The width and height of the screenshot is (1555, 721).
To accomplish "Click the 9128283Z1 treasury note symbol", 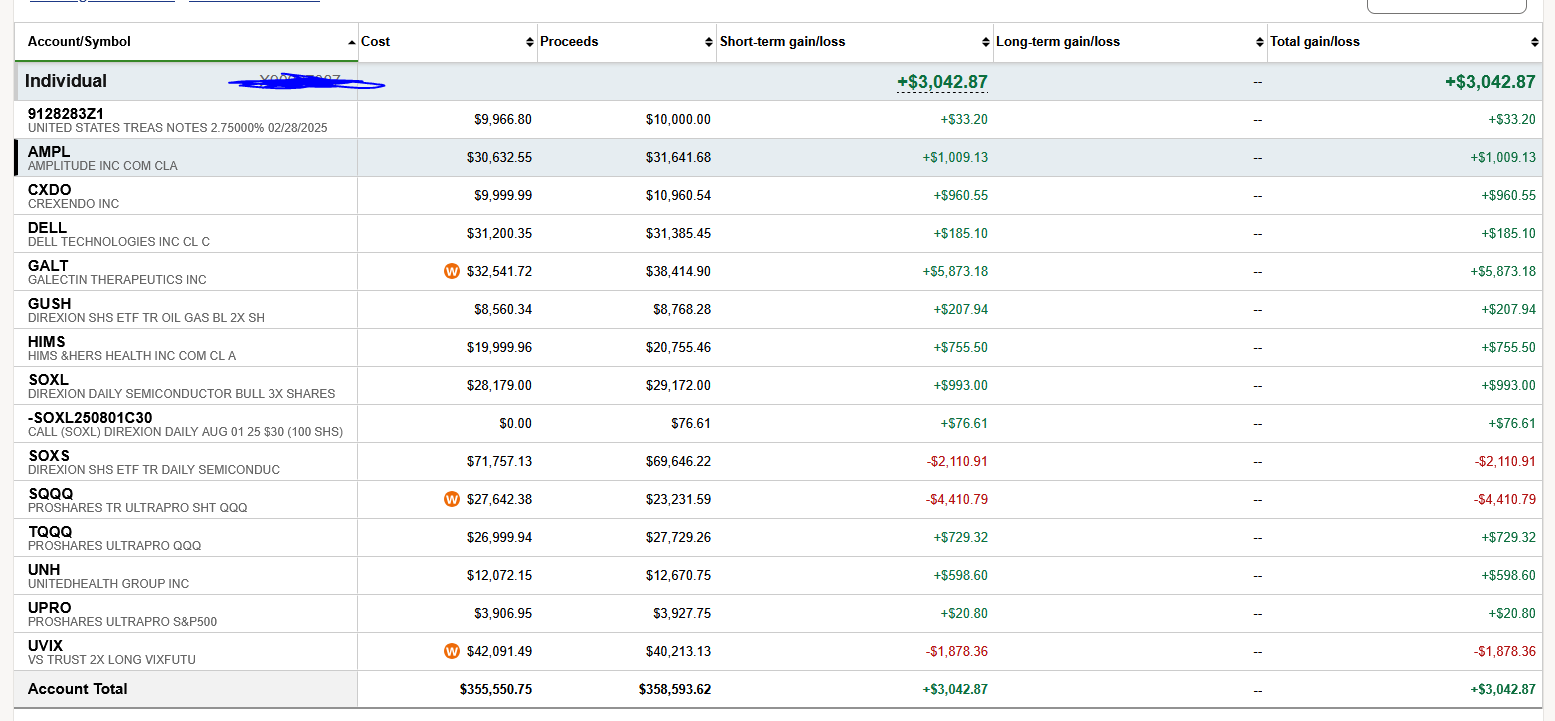I will [x=66, y=113].
